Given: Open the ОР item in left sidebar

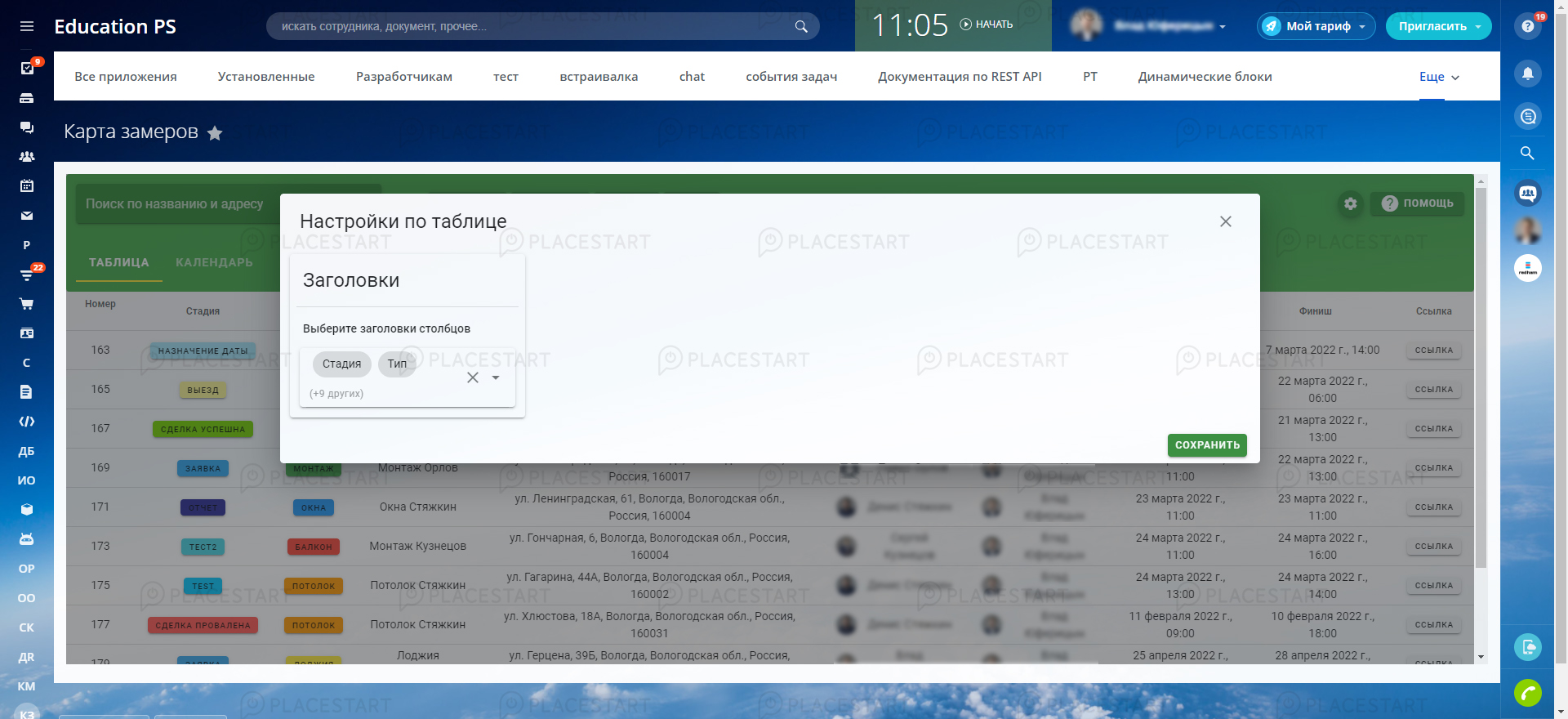Looking at the screenshot, I should 27,569.
